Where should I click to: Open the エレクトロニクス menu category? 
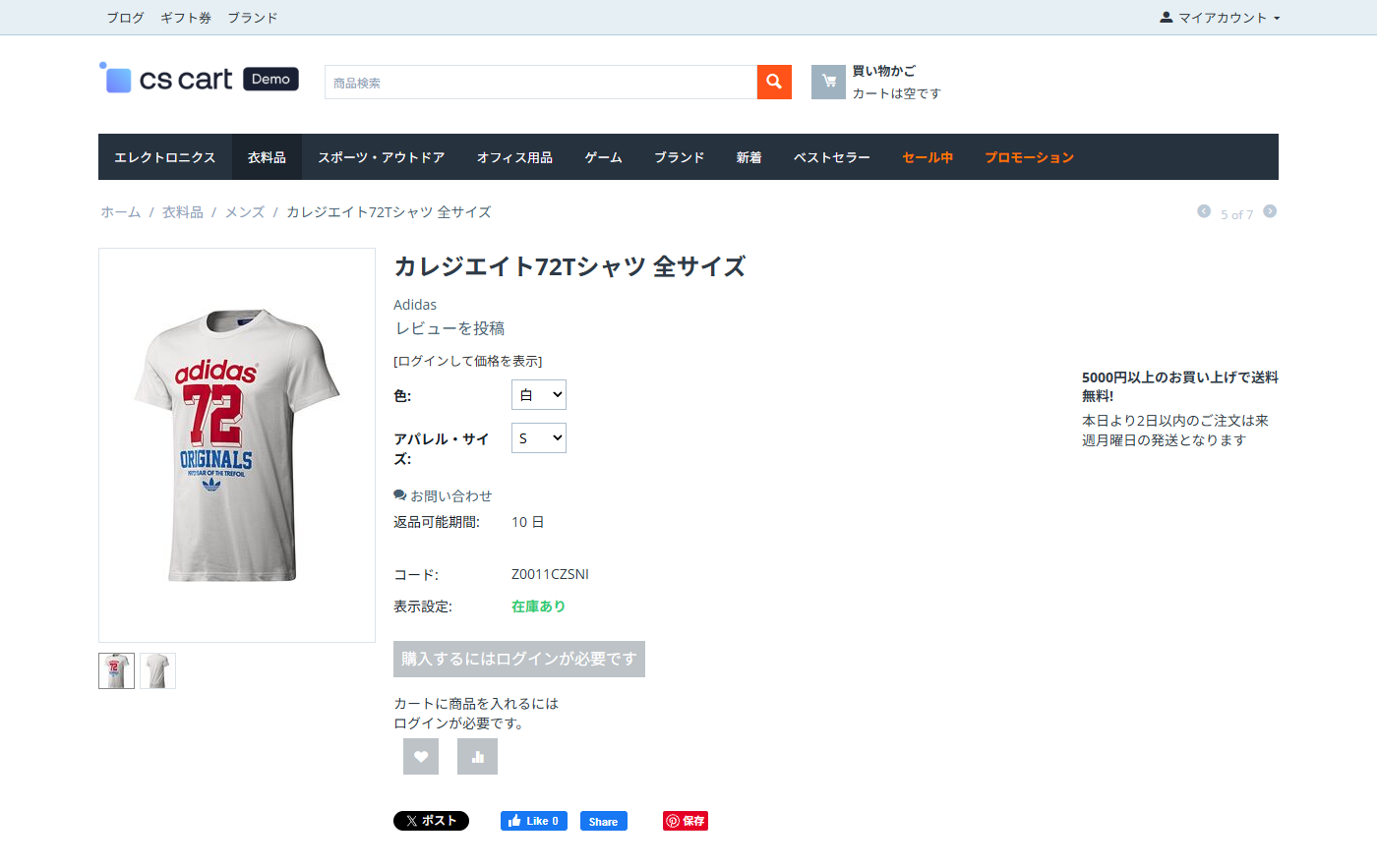click(165, 157)
